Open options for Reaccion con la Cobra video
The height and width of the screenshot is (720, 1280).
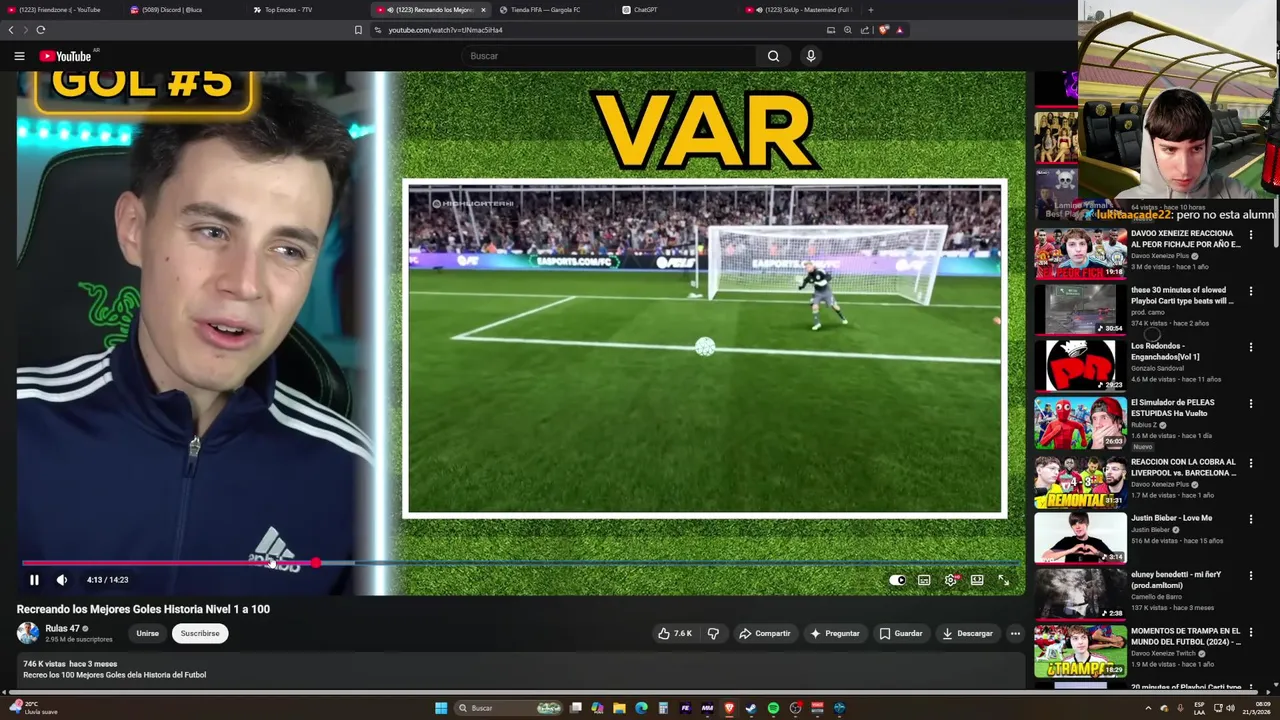1251,463
